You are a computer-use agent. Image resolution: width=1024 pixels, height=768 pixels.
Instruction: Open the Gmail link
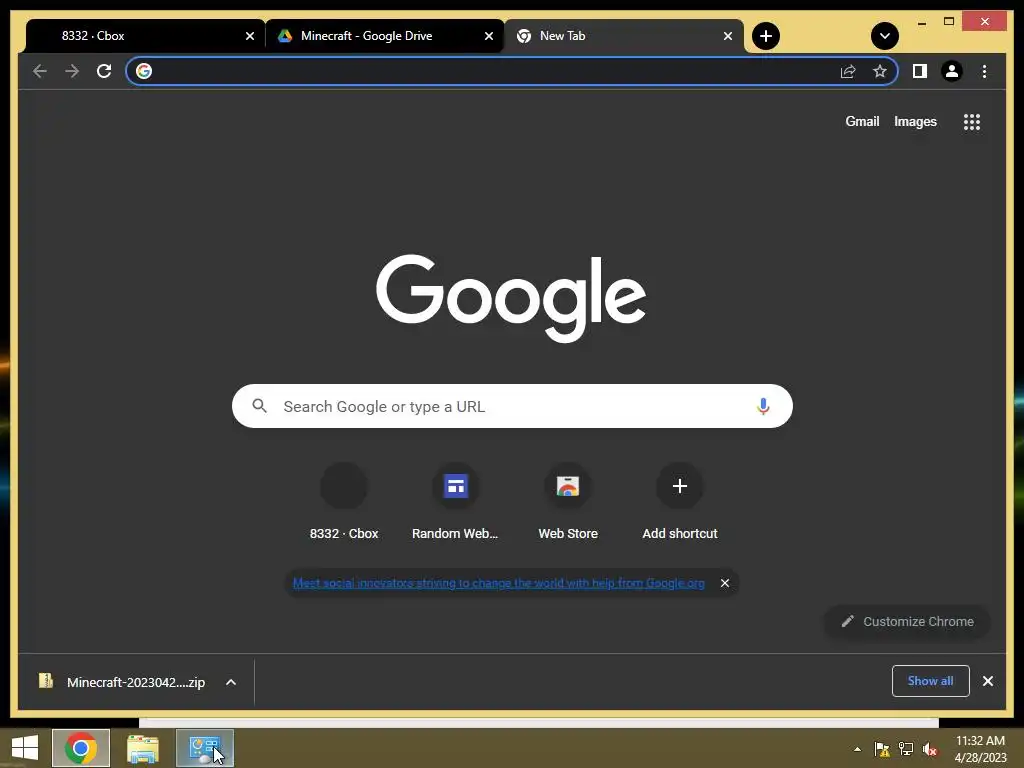click(x=862, y=121)
